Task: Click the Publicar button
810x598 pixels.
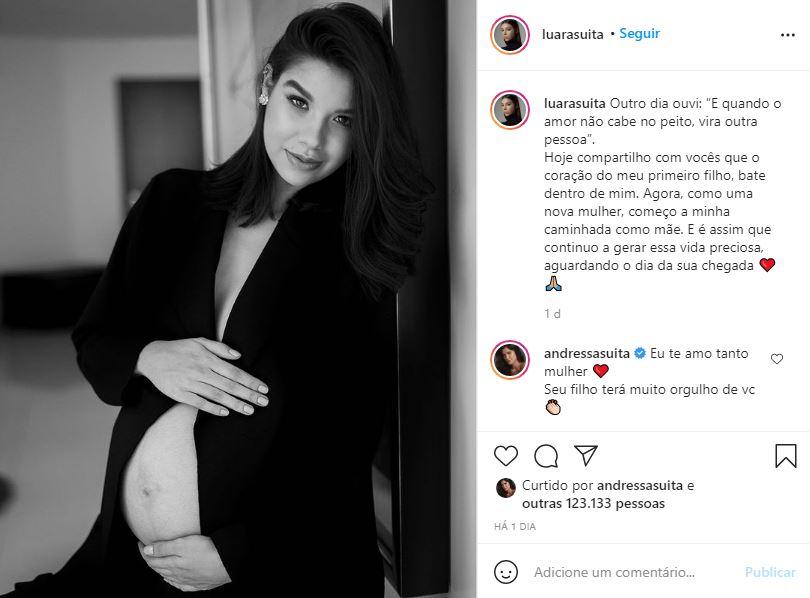Action: (x=770, y=572)
